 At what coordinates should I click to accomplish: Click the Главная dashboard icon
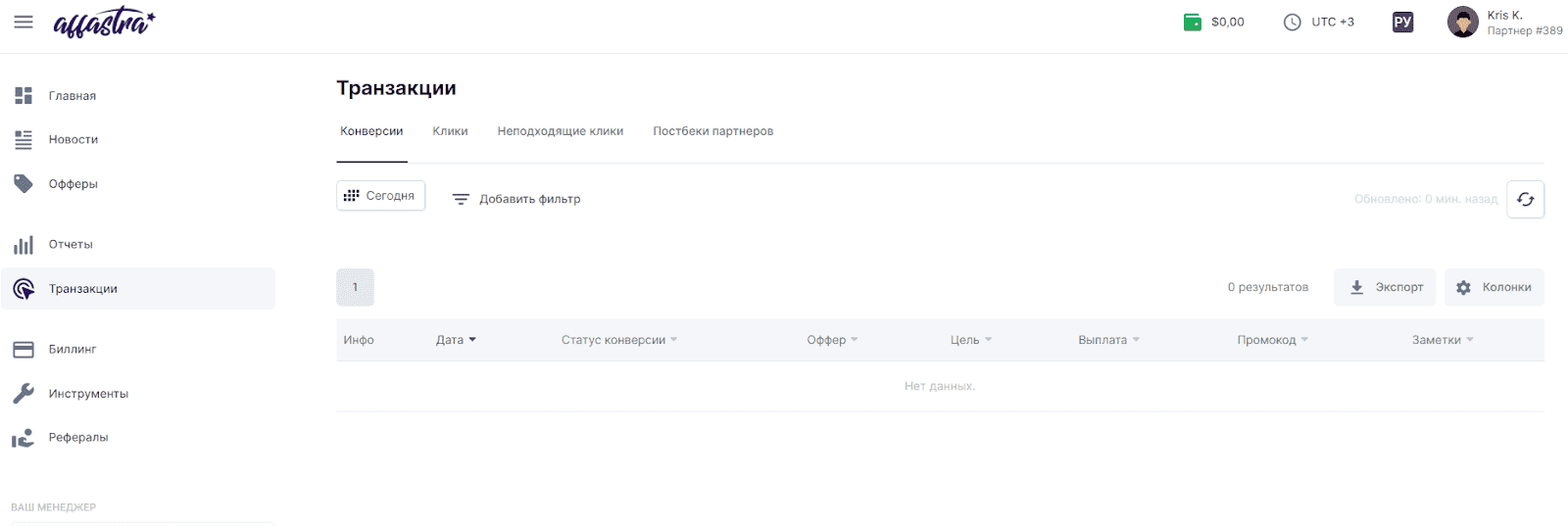(x=24, y=95)
